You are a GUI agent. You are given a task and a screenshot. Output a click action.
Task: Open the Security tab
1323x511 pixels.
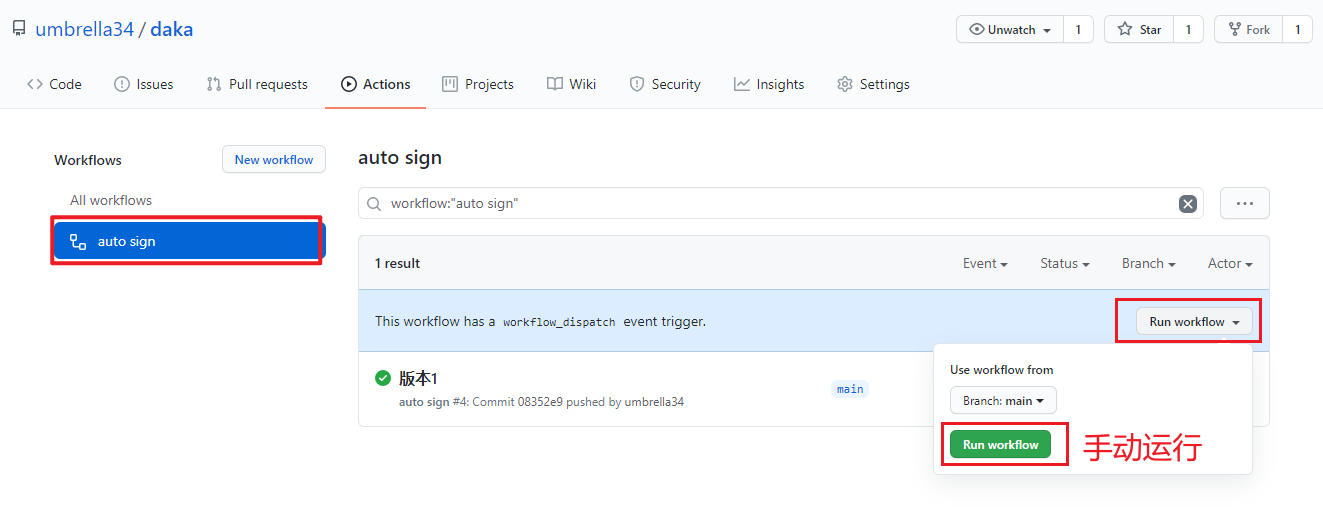(665, 84)
